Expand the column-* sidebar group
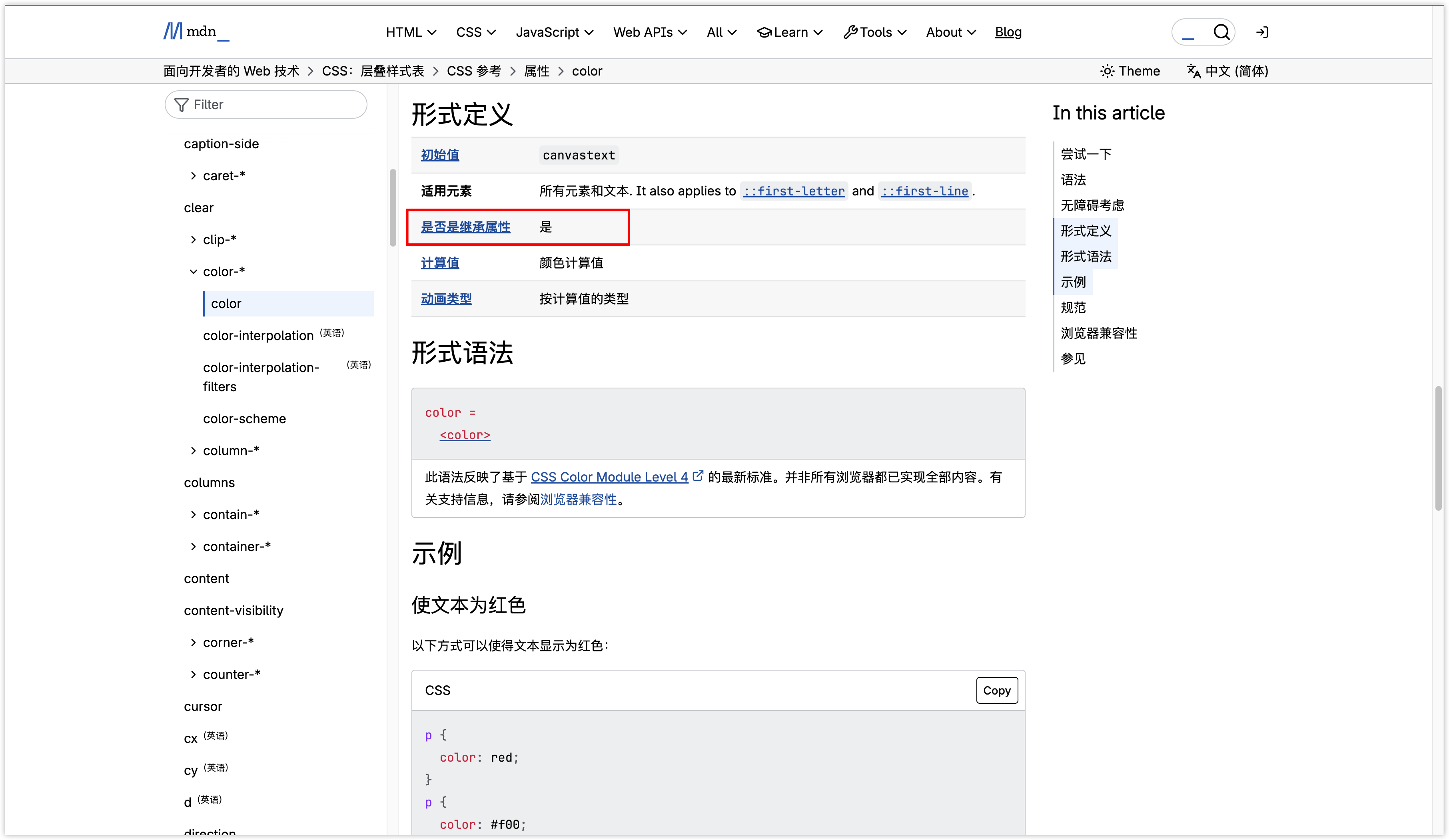 pyautogui.click(x=193, y=451)
